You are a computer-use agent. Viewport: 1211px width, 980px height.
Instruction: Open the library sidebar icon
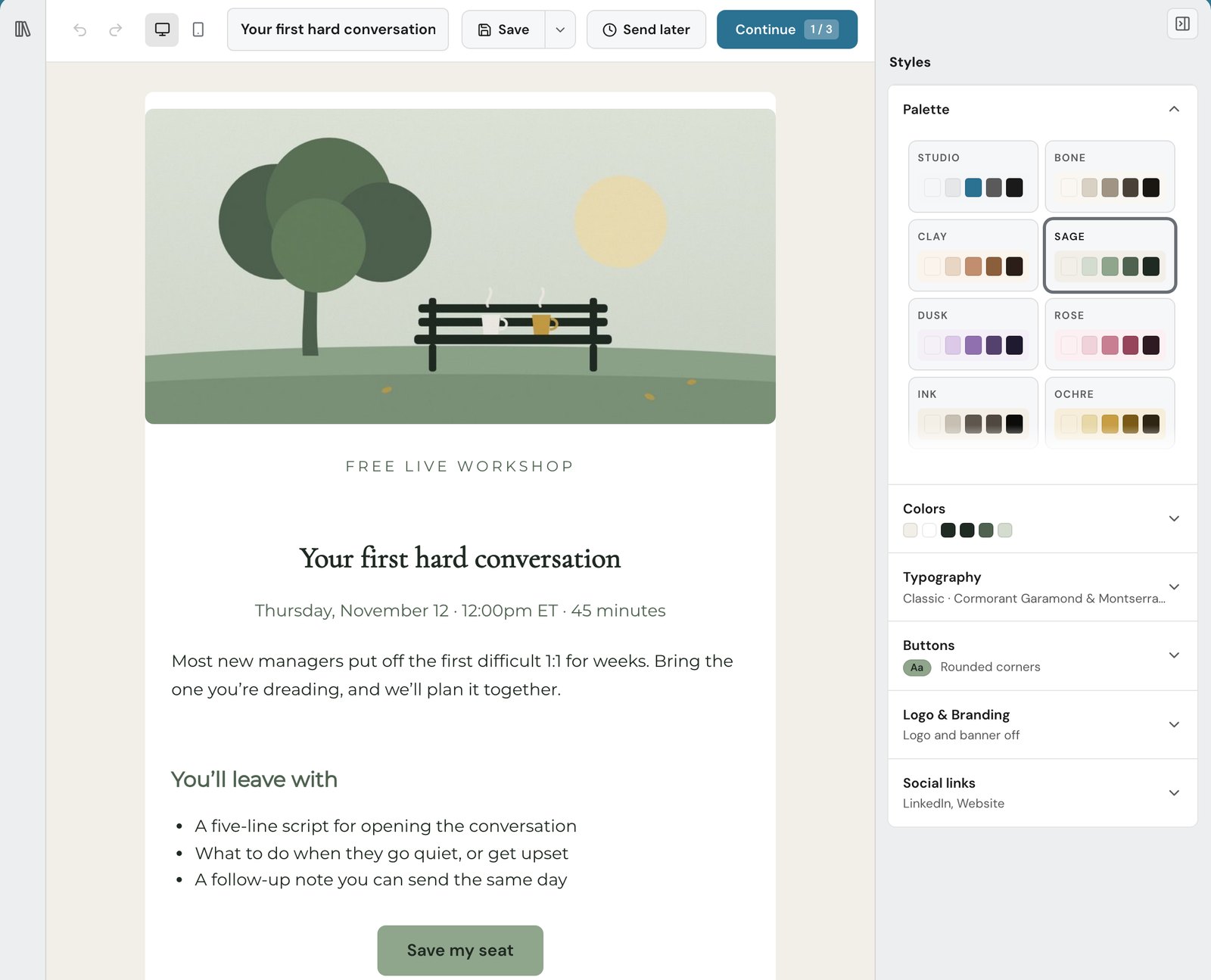[x=23, y=30]
